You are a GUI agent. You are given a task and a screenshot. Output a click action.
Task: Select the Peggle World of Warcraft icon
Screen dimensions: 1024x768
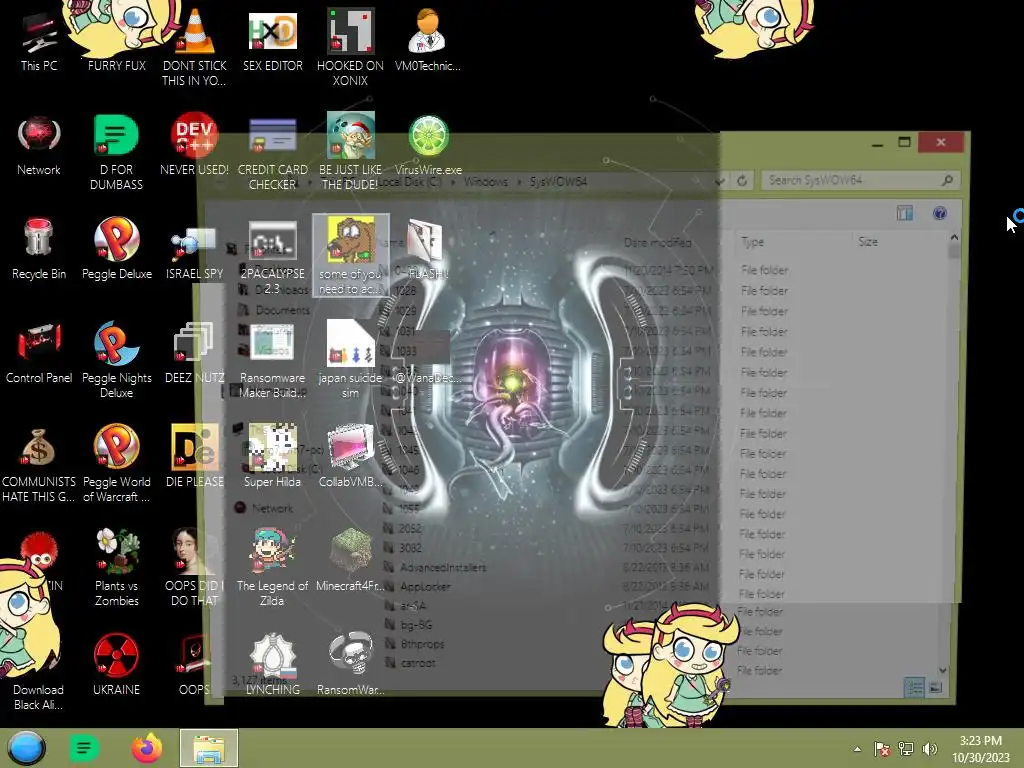pyautogui.click(x=117, y=464)
